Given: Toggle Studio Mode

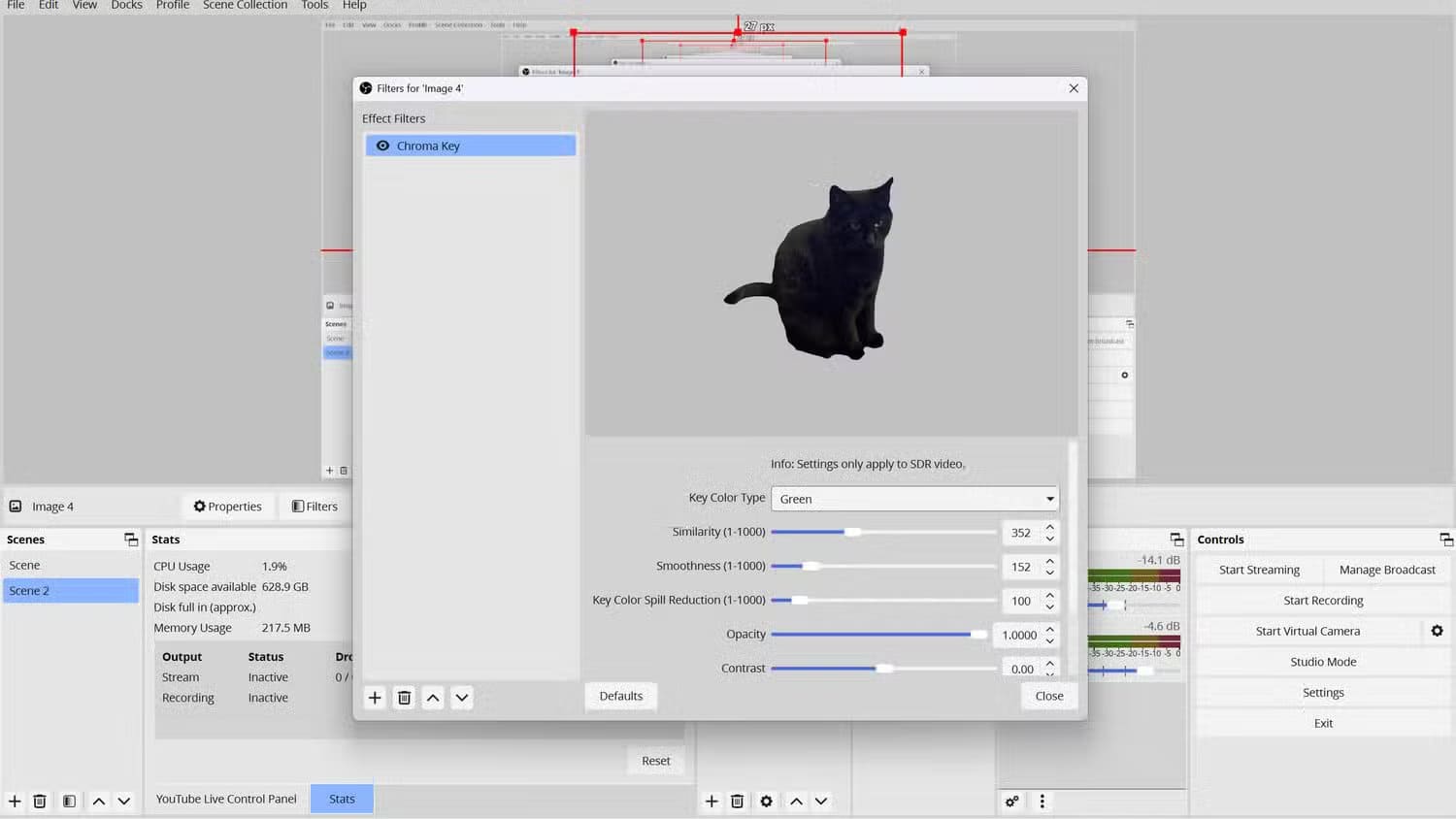Looking at the screenshot, I should [1323, 662].
